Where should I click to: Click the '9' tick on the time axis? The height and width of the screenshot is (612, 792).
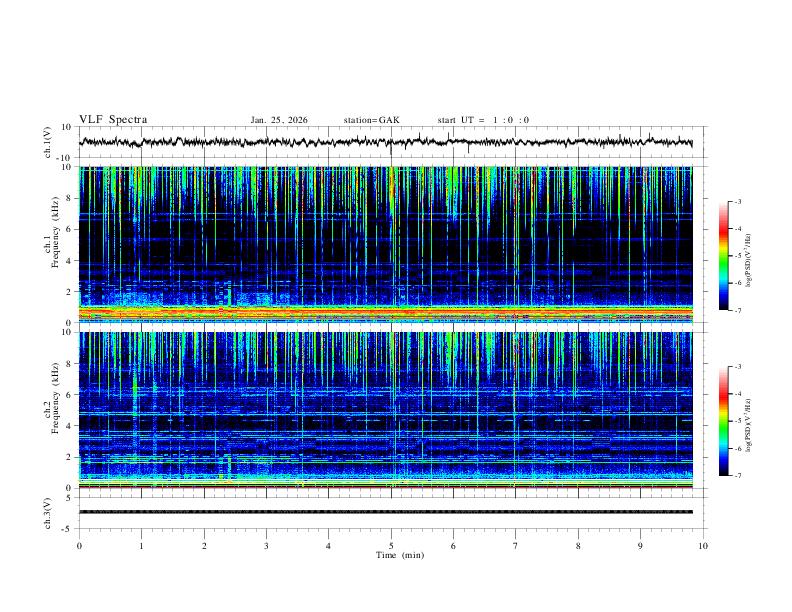point(640,546)
